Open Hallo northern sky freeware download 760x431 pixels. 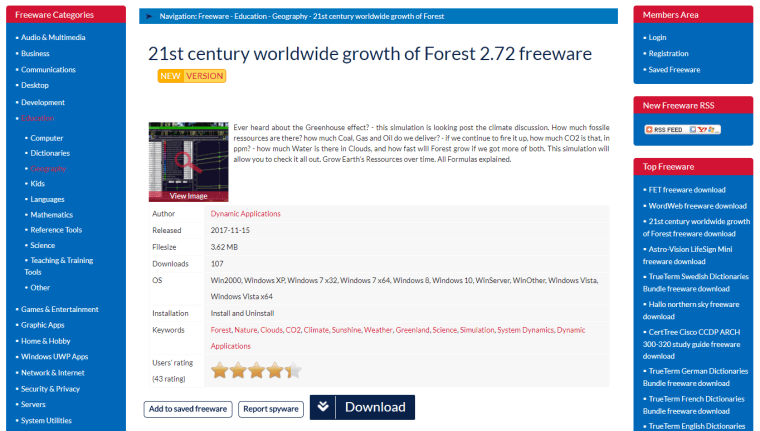[691, 310]
